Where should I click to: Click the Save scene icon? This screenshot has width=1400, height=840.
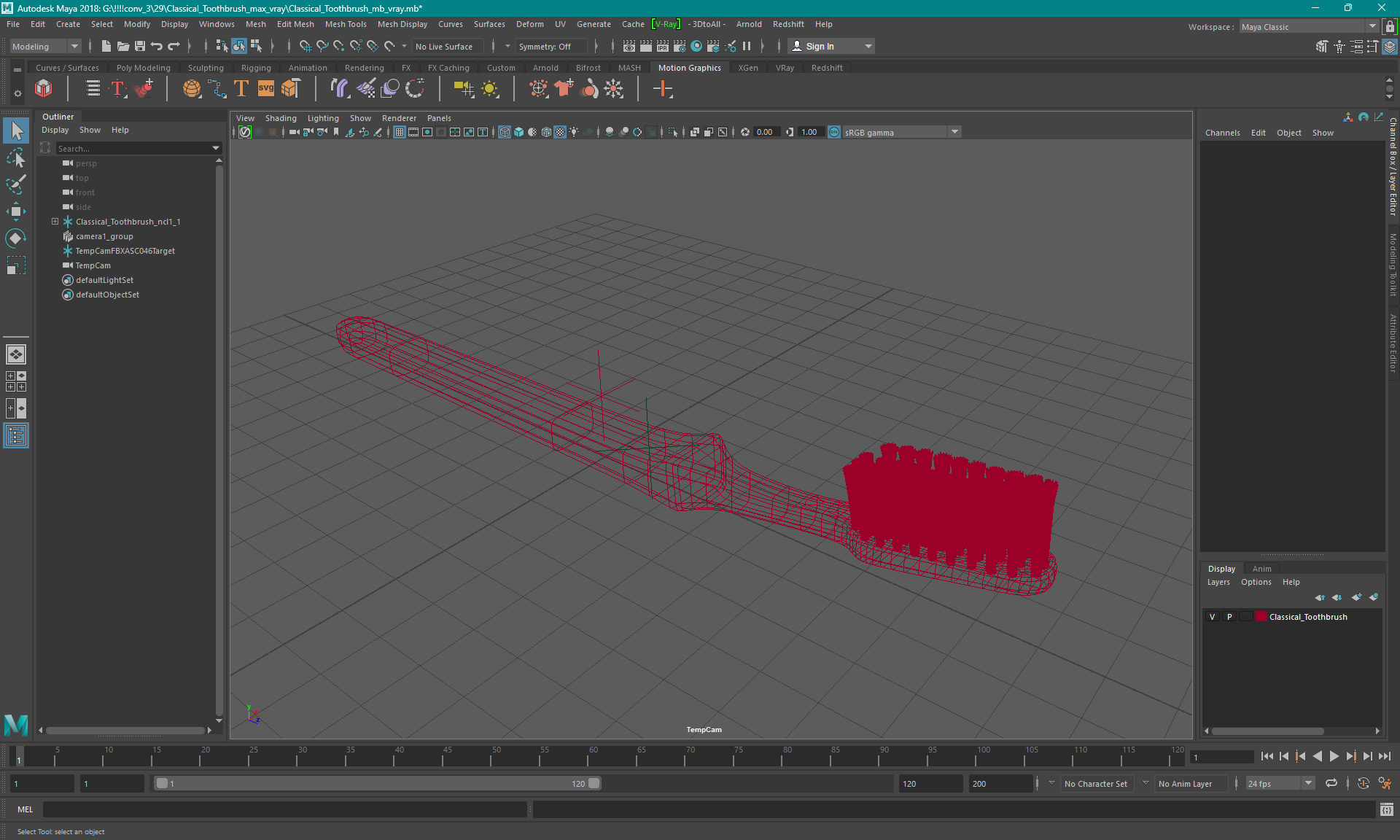[x=139, y=46]
